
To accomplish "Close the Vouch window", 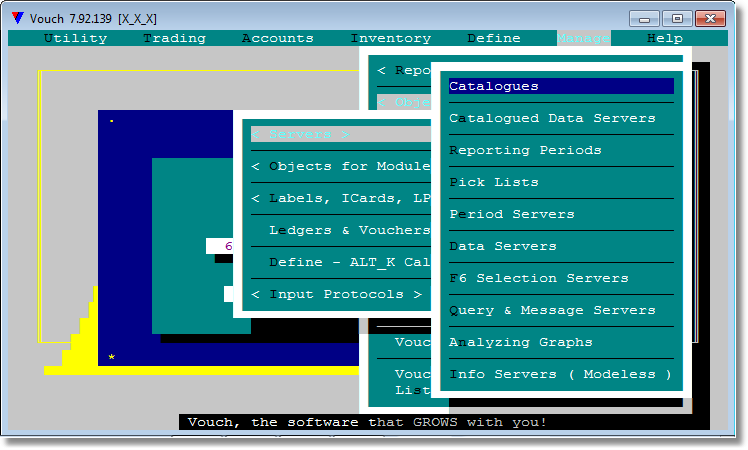I will pos(710,19).
